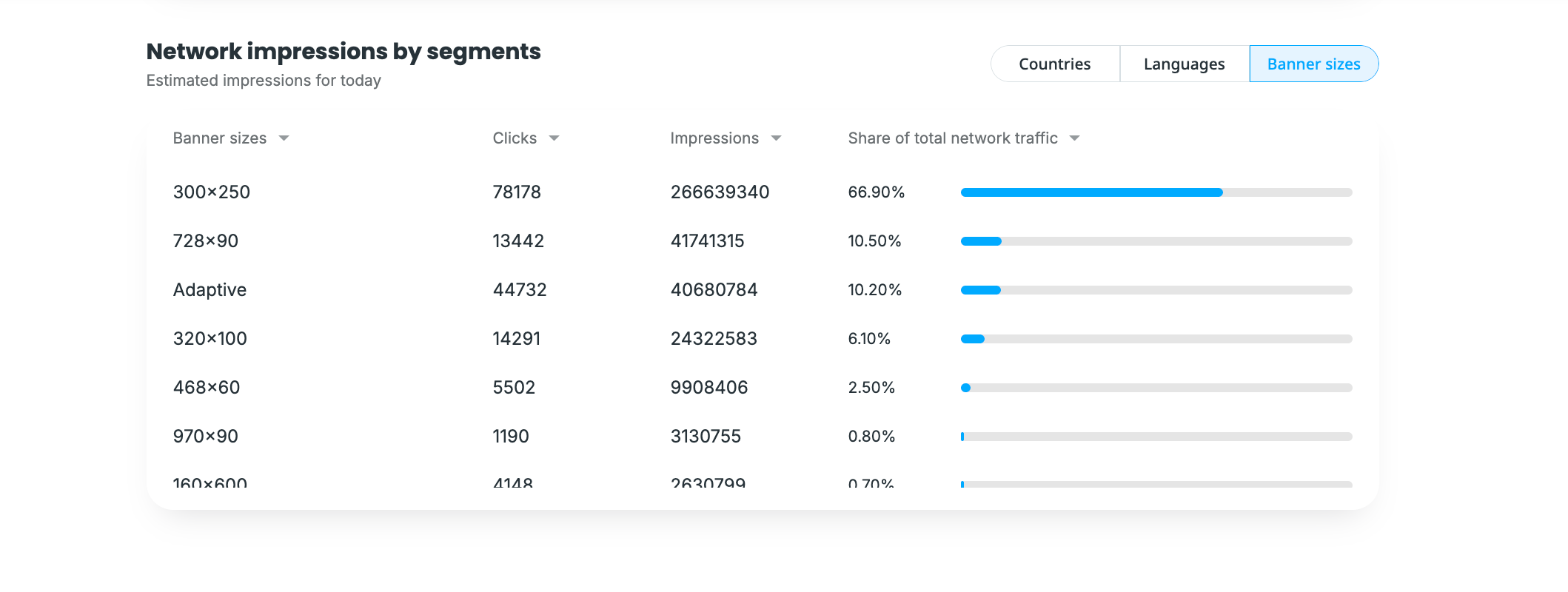Screen dimensions: 1568x592
Task: Click the 300×250 traffic share bar
Action: (x=1156, y=192)
